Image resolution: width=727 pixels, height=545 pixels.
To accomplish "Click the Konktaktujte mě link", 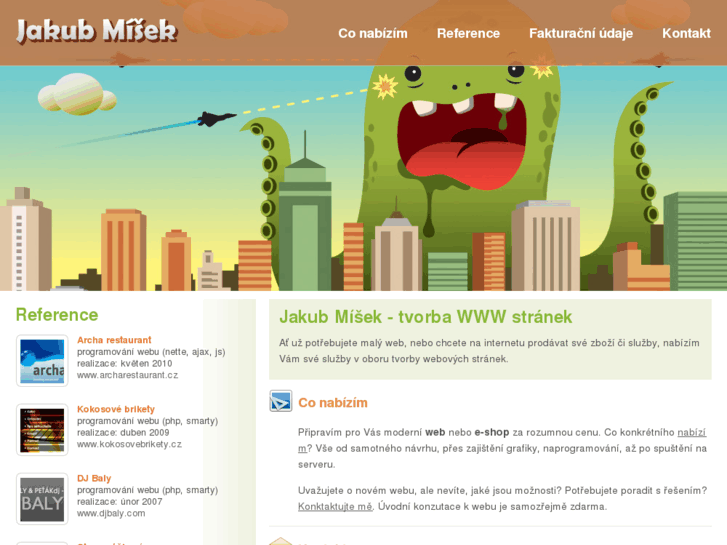I will click(x=335, y=507).
